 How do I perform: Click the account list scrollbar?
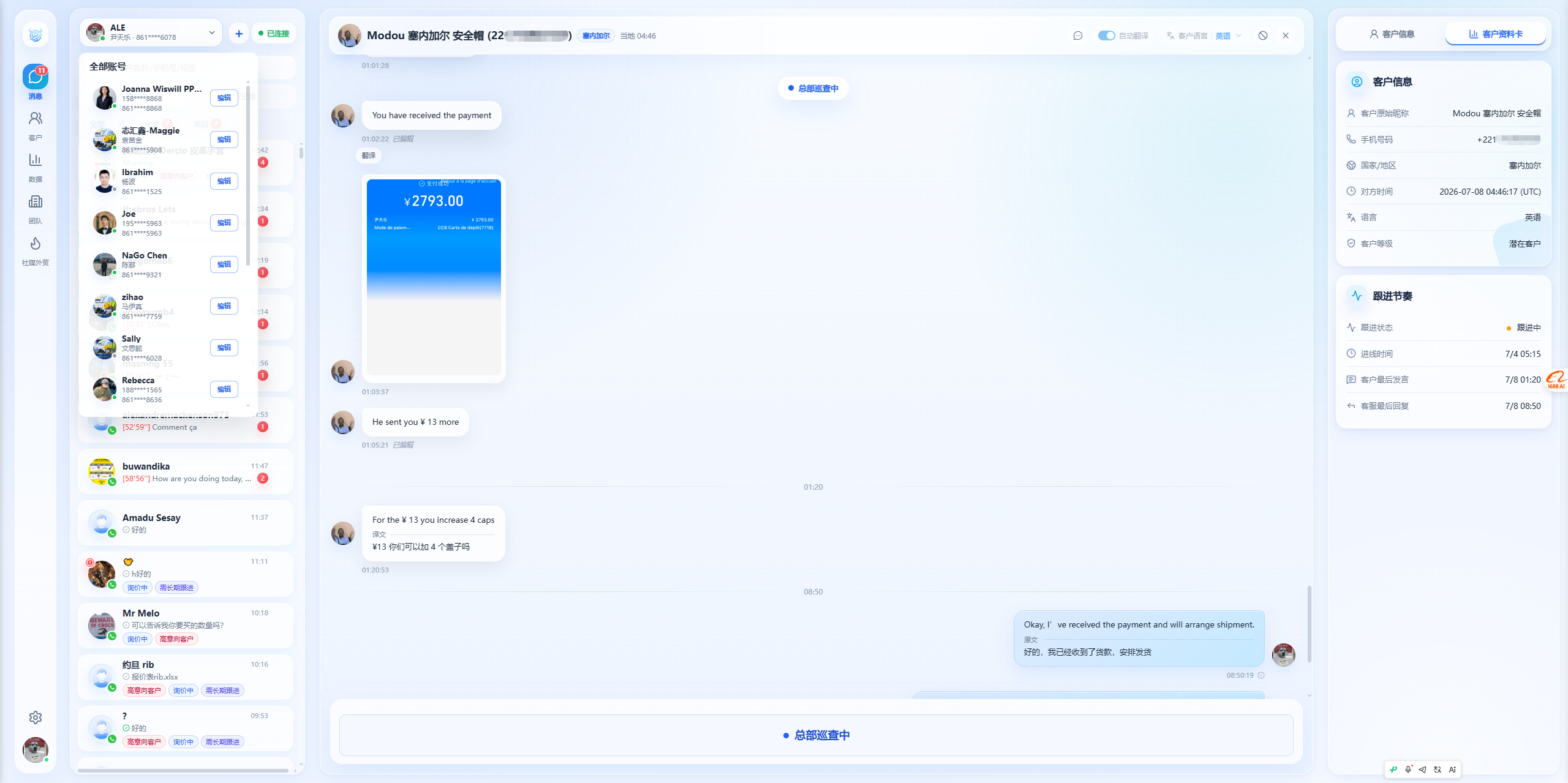247,175
